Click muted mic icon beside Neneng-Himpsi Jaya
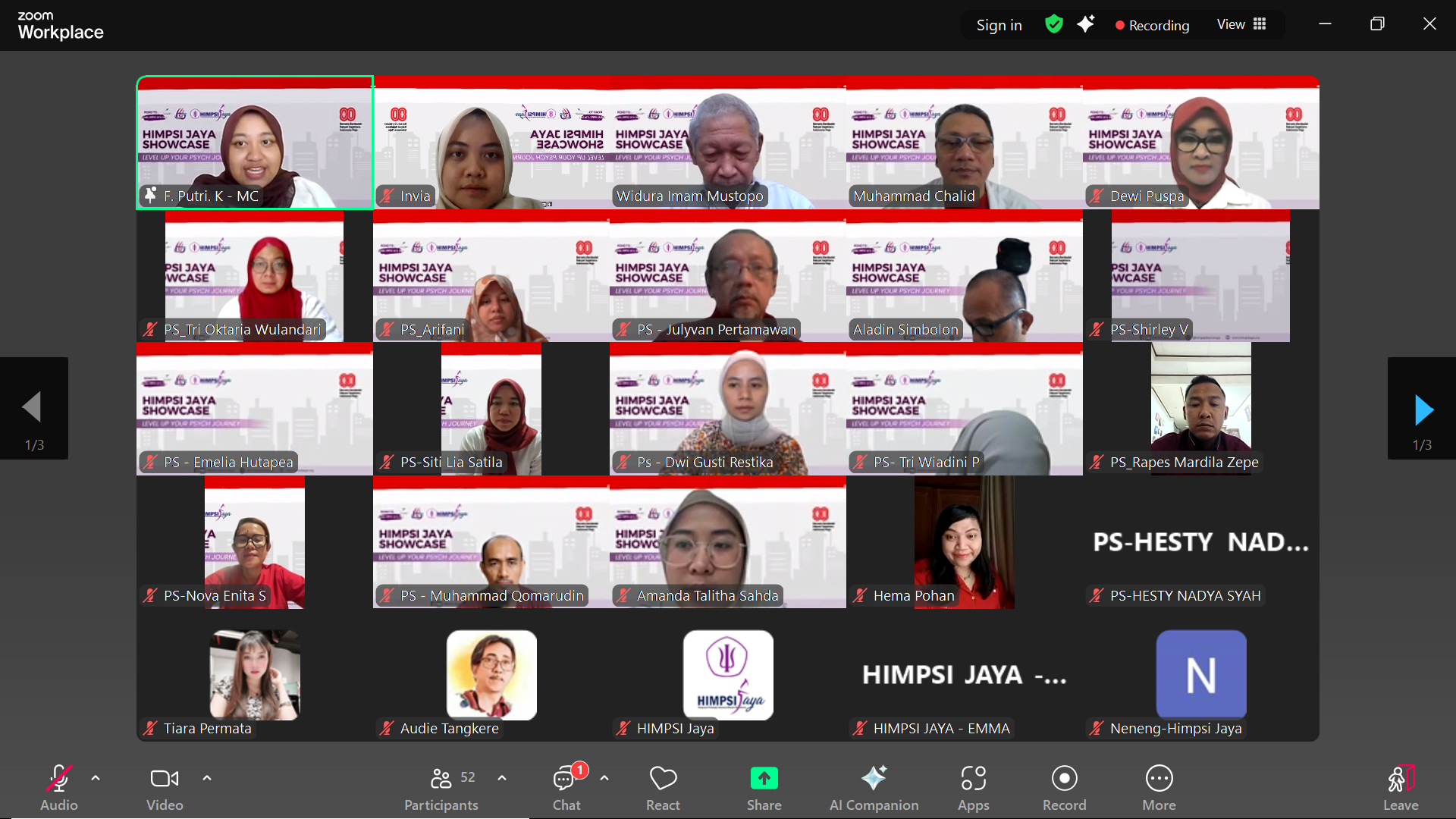Viewport: 1456px width, 819px height. coord(1097,728)
